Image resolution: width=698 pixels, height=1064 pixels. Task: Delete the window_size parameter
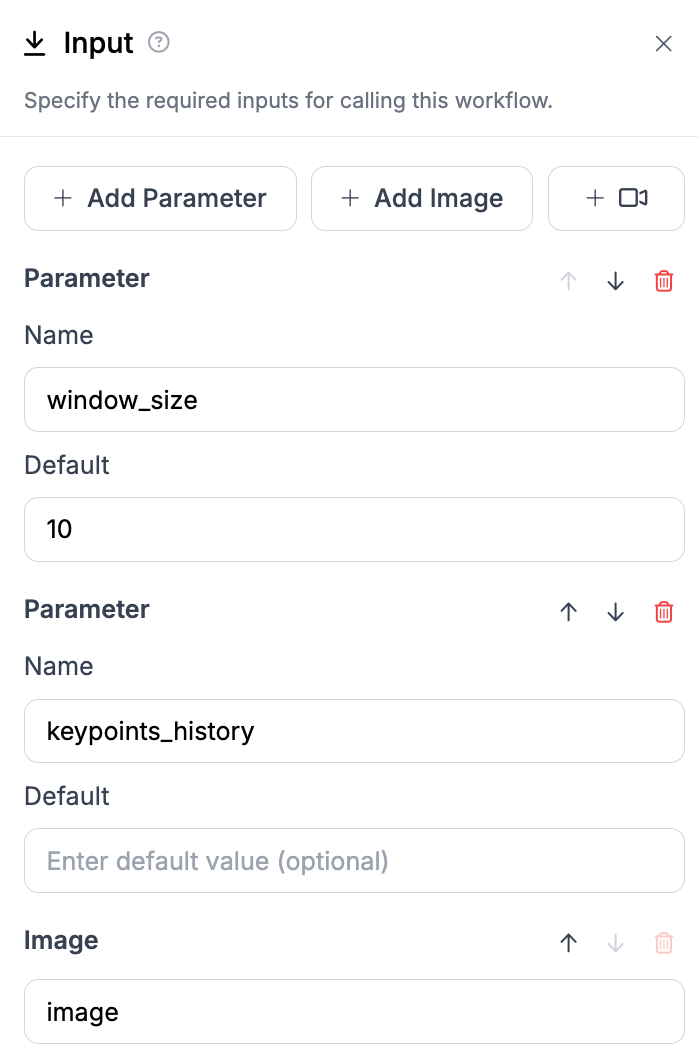click(663, 281)
